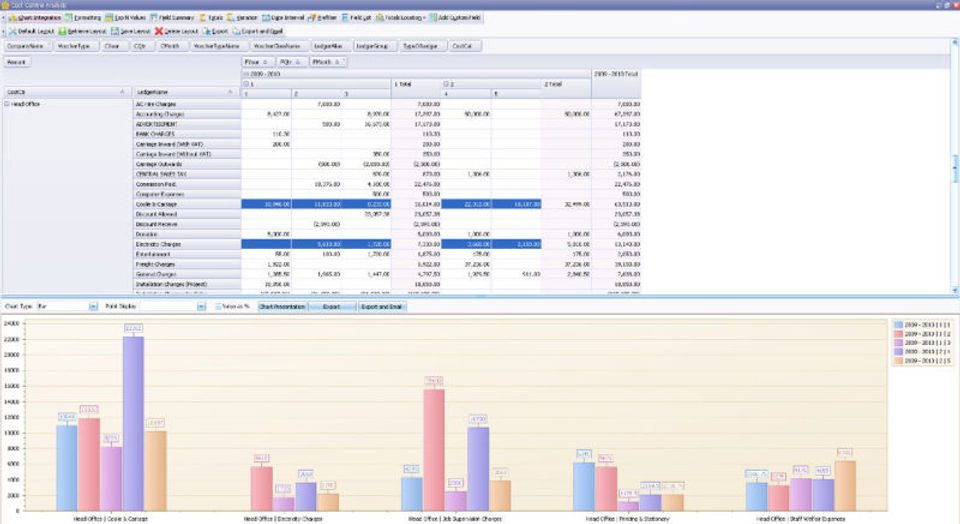Select the Freight Charges ledger row
This screenshot has height=524, width=960.
(x=187, y=264)
